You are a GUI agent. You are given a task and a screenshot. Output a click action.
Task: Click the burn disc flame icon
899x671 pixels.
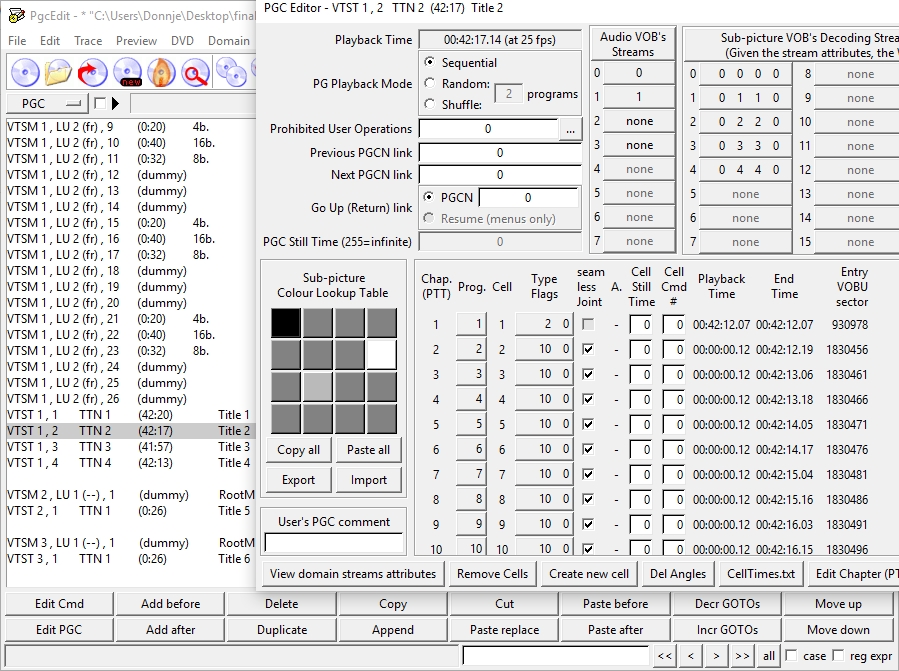161,73
